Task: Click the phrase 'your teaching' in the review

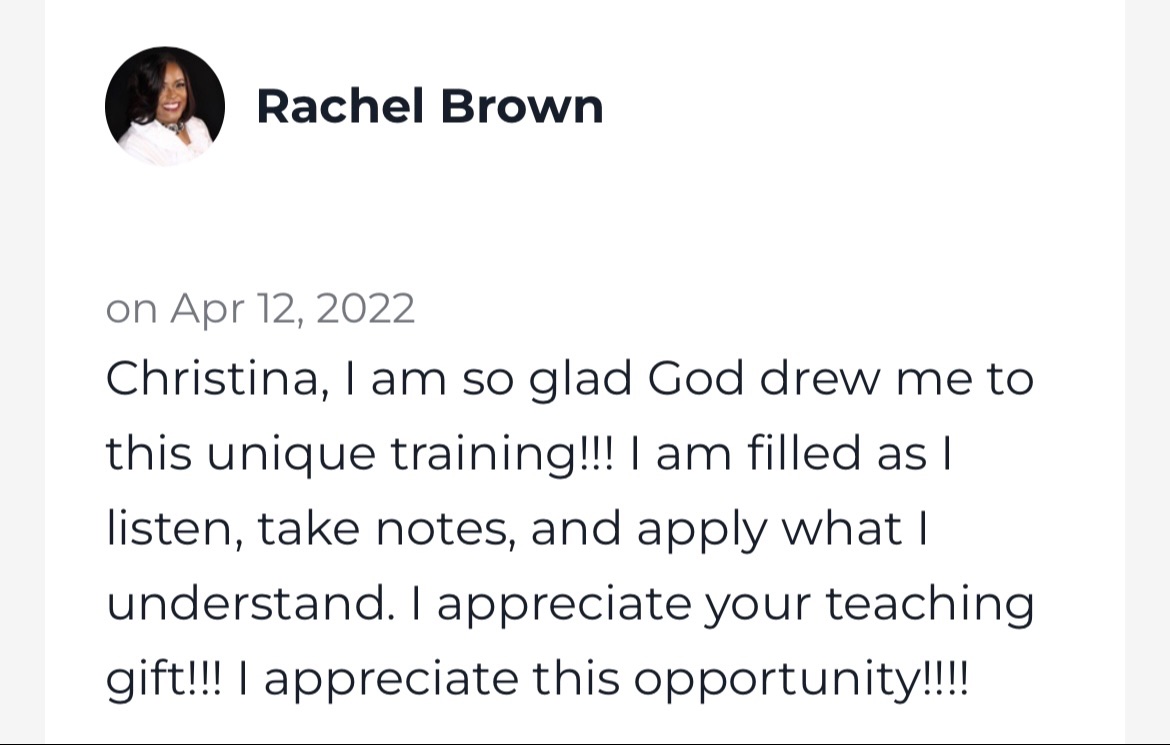Action: 869,605
